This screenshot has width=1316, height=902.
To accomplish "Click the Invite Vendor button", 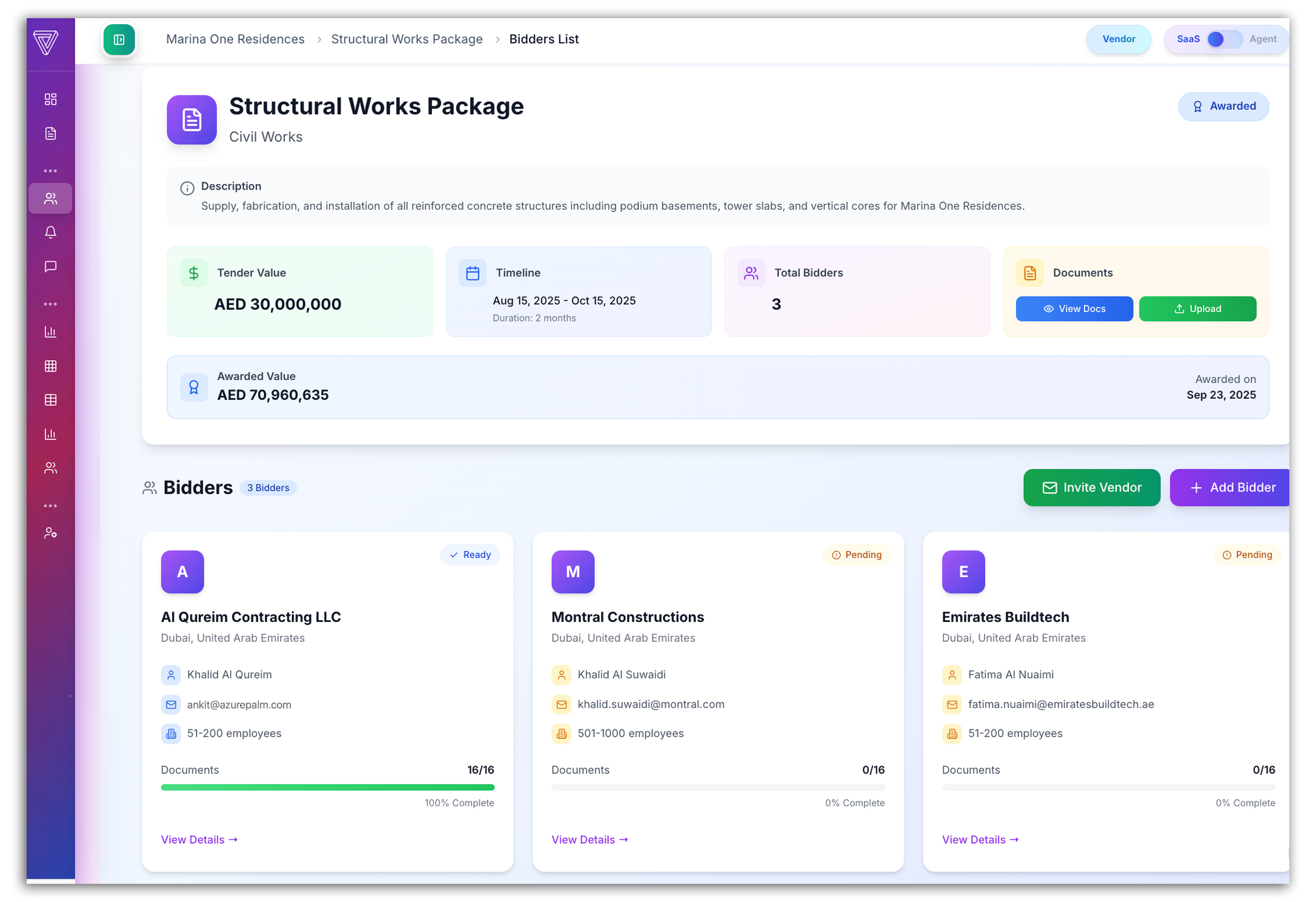I will click(1091, 488).
